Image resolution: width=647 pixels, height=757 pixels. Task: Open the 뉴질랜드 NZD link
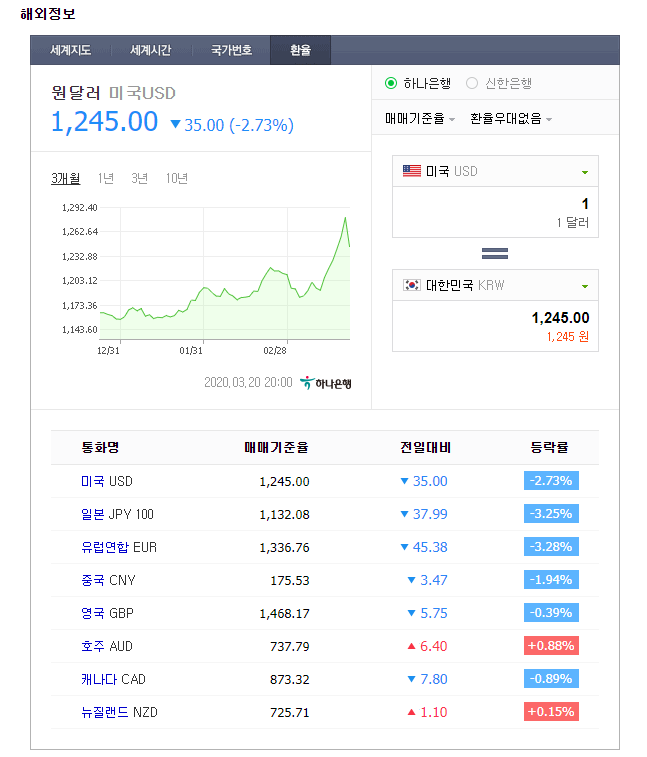coord(119,712)
